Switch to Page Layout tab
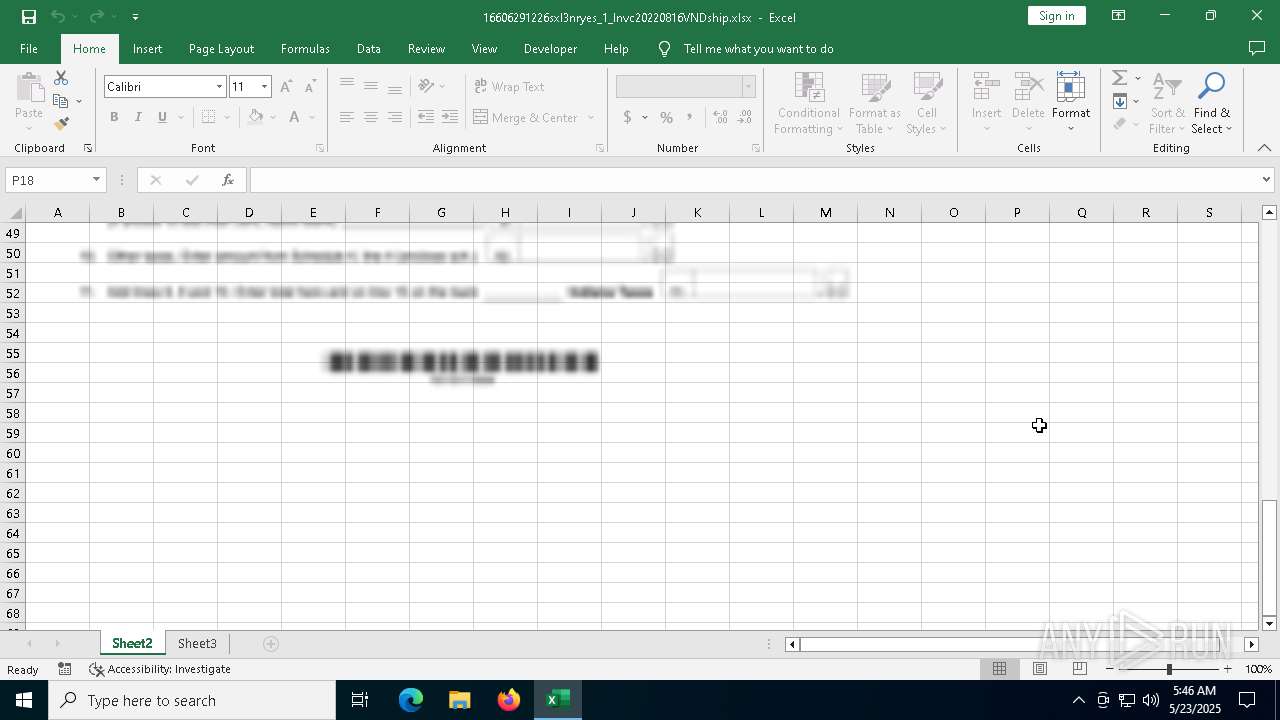 click(x=221, y=48)
